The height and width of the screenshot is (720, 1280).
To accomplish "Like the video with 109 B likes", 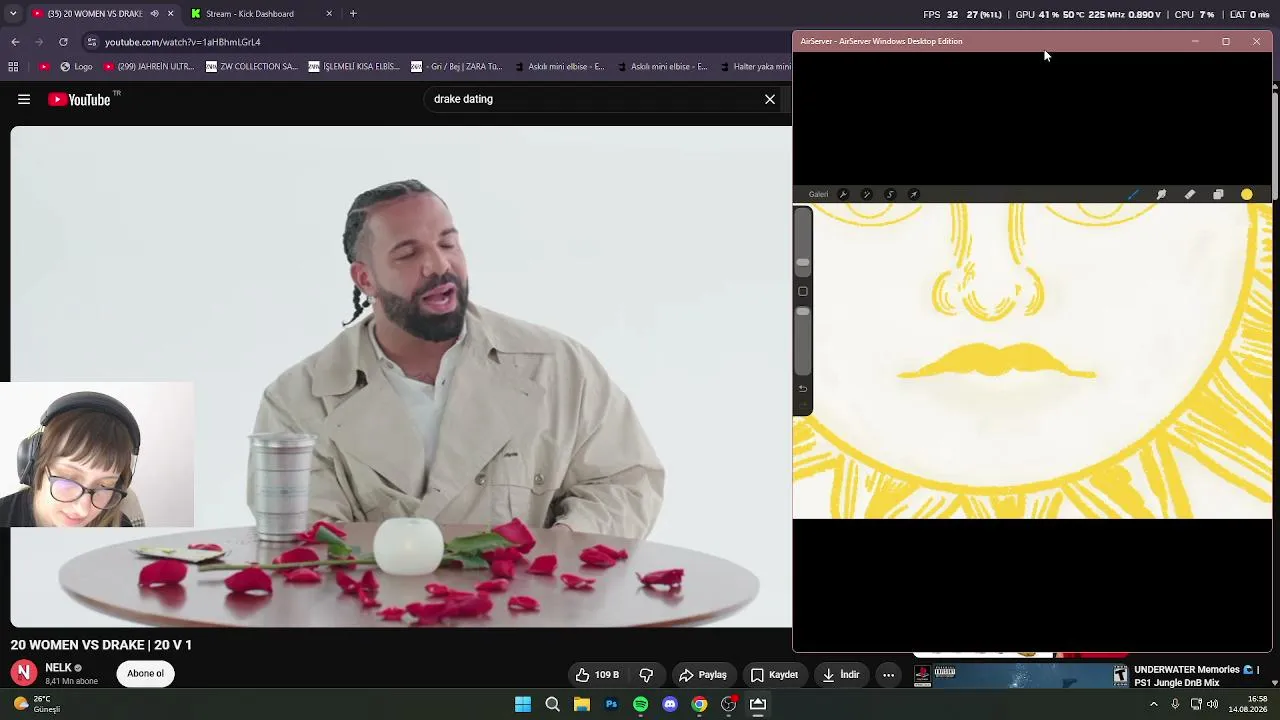I will (x=598, y=675).
